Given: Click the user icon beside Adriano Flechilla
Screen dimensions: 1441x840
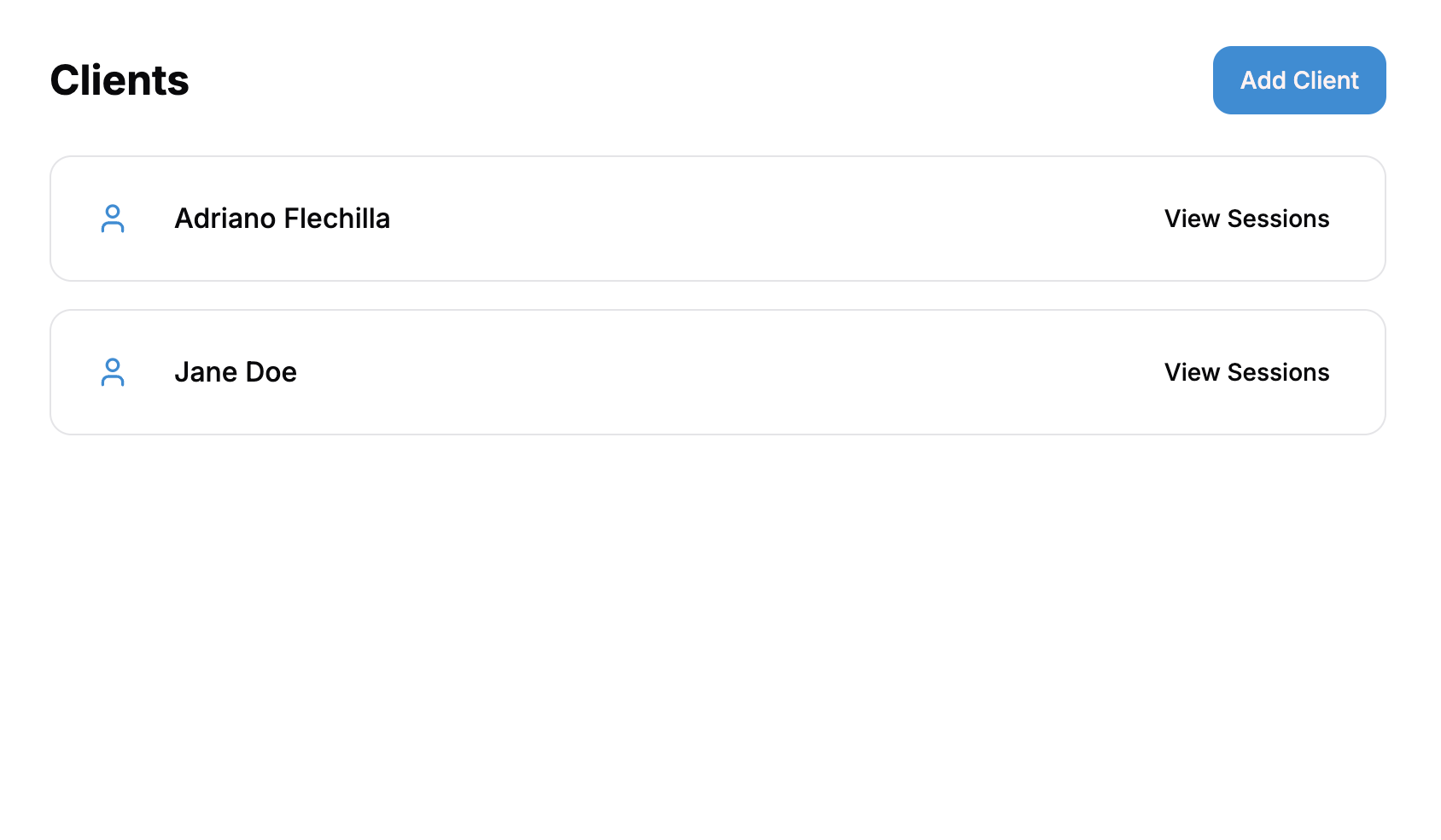Looking at the screenshot, I should click(113, 219).
